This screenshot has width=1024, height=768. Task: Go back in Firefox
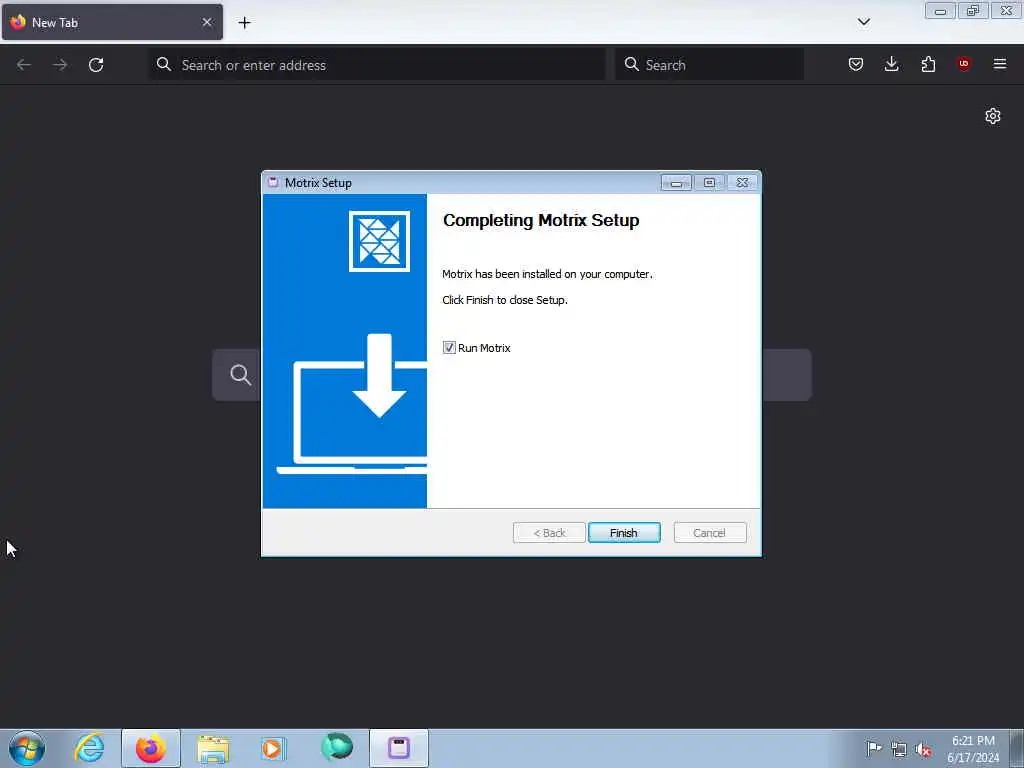[x=24, y=65]
